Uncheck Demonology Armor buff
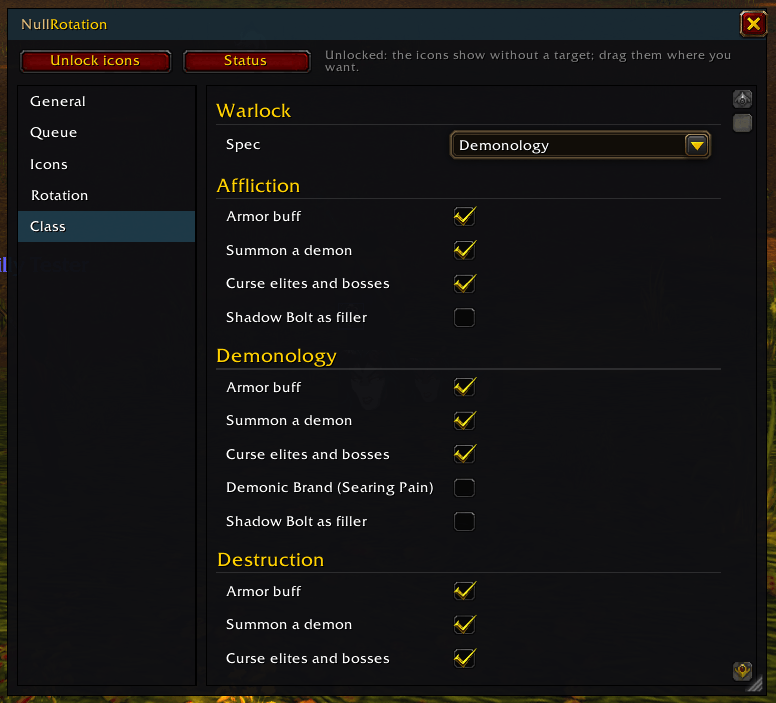 pos(464,387)
